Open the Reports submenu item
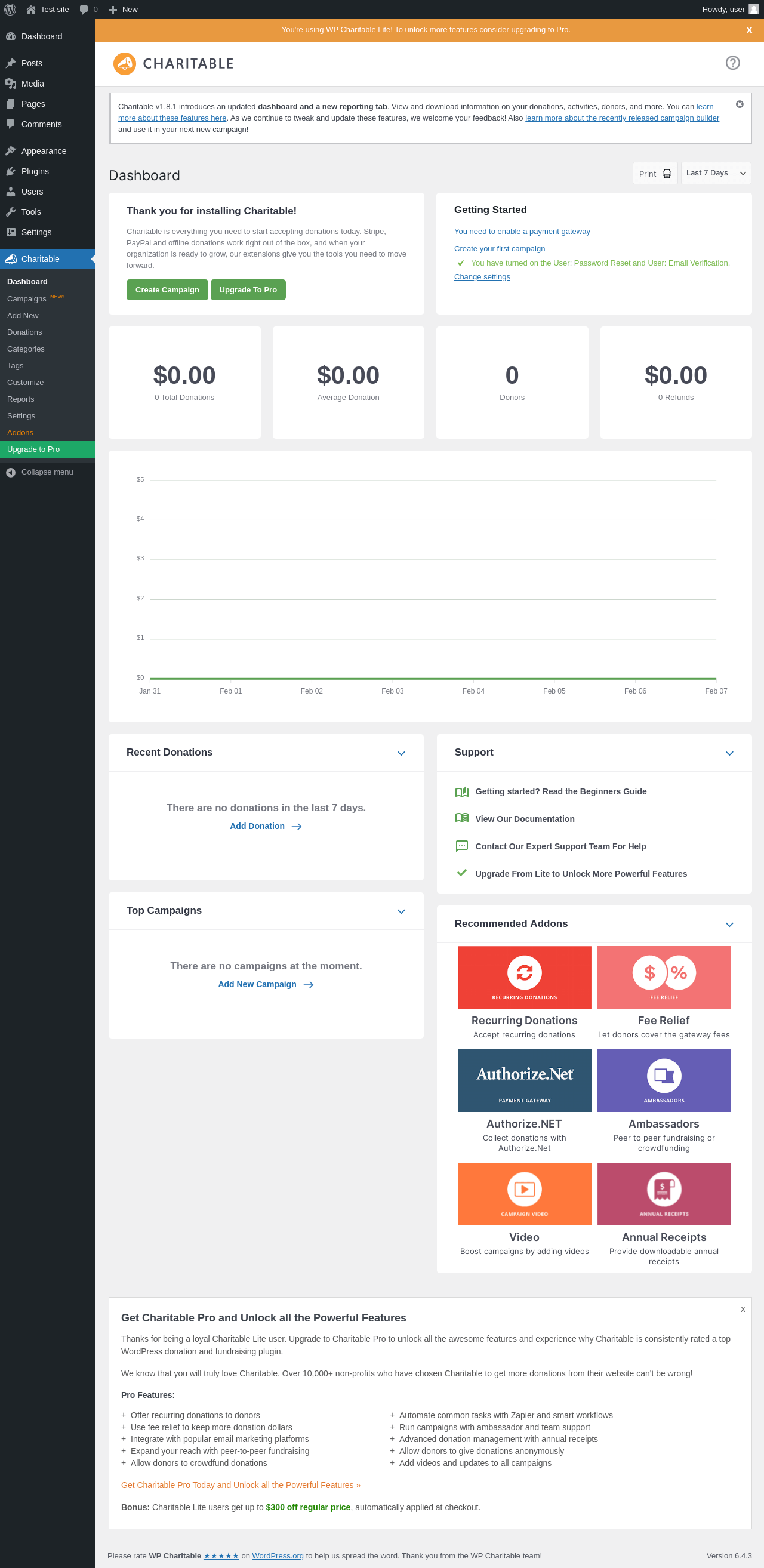Screen dimensions: 764x1568 pos(48,399)
